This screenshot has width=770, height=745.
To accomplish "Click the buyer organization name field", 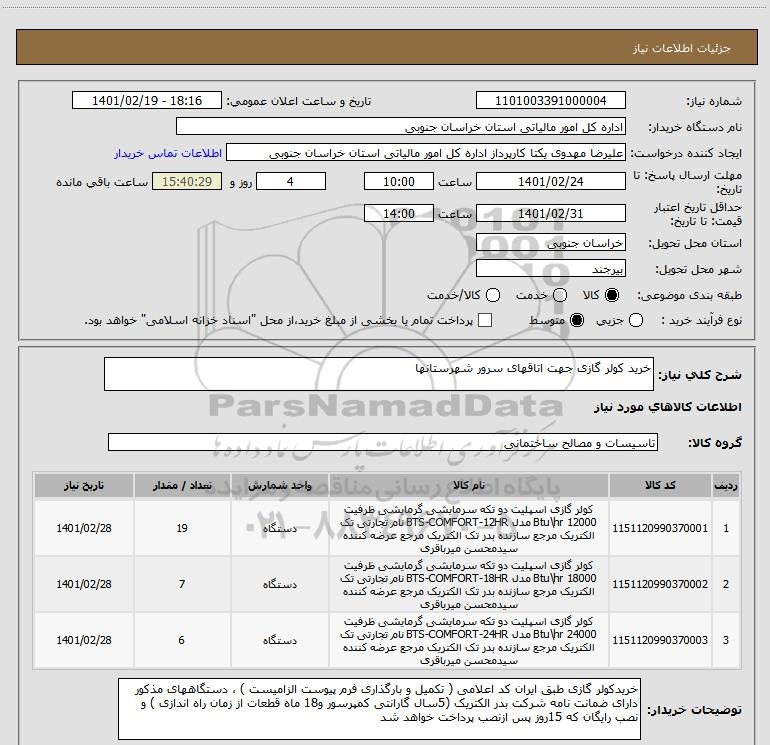I will pos(401,127).
